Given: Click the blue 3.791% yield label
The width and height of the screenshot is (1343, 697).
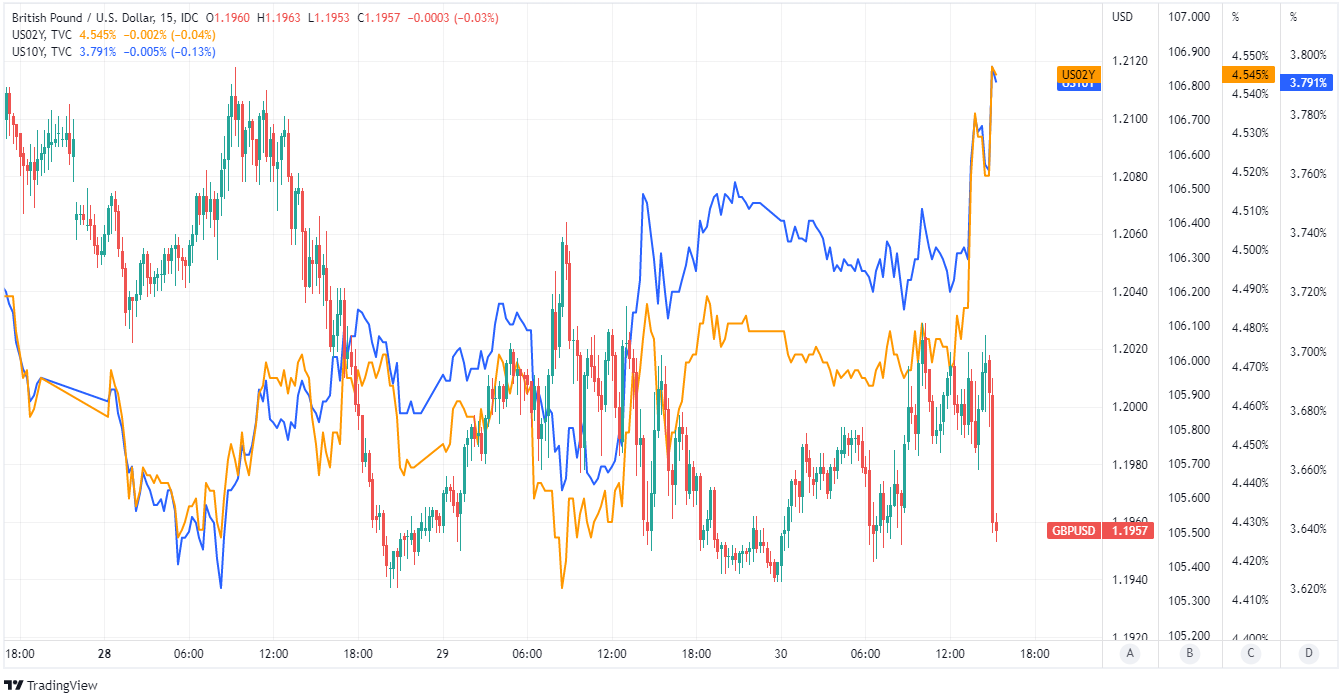Looking at the screenshot, I should 1309,82.
